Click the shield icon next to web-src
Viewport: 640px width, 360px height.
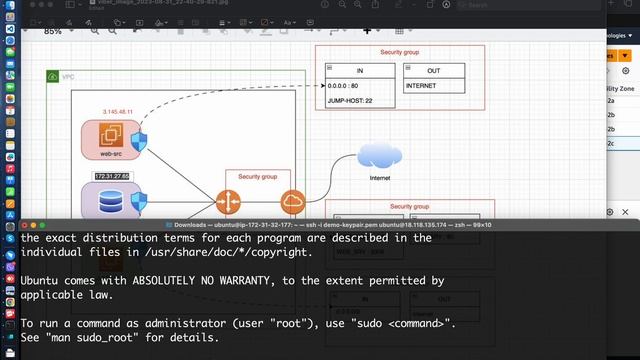coord(139,142)
